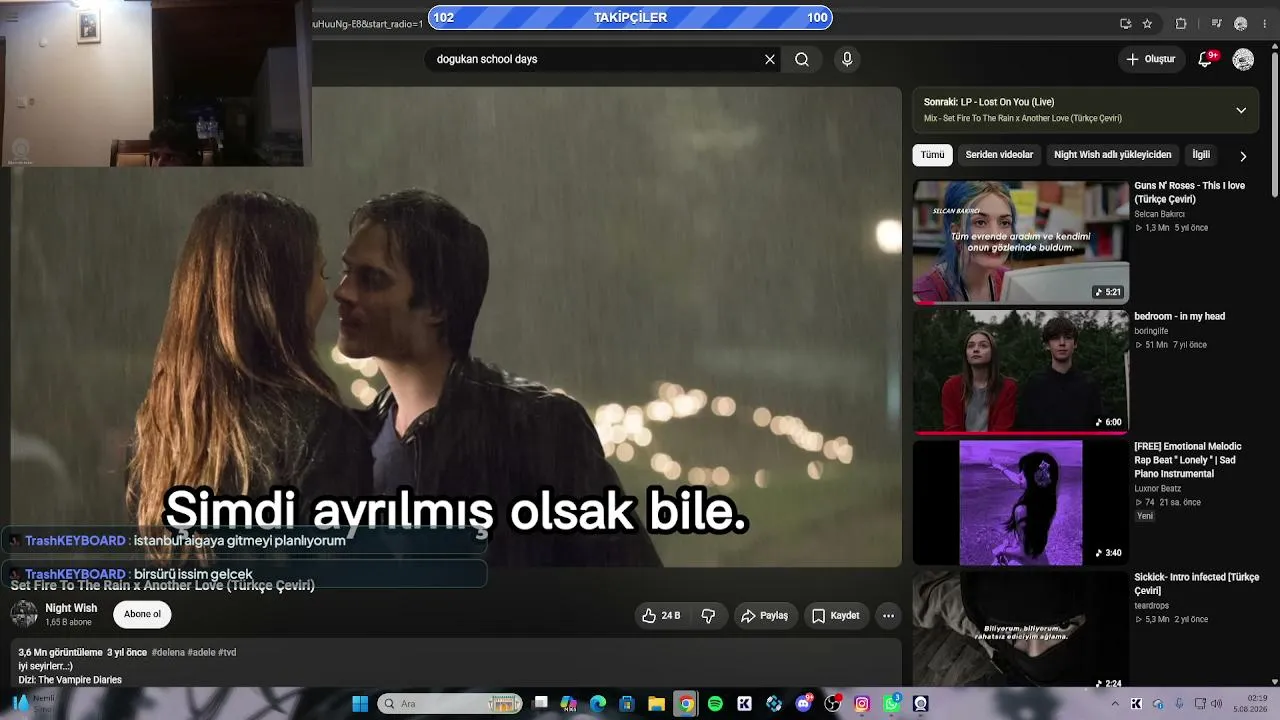Bookmark this page with the star icon

pos(1147,23)
